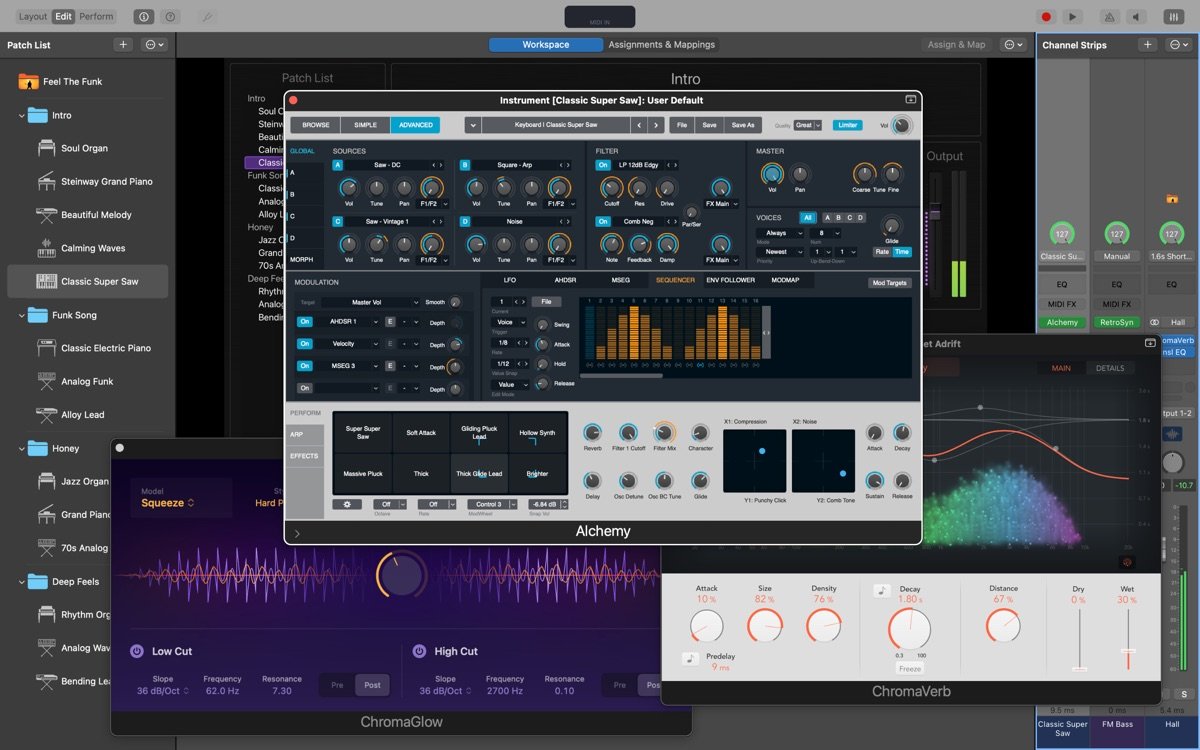Open the mixer icon at top right
The width and height of the screenshot is (1200, 750).
pos(1173,16)
